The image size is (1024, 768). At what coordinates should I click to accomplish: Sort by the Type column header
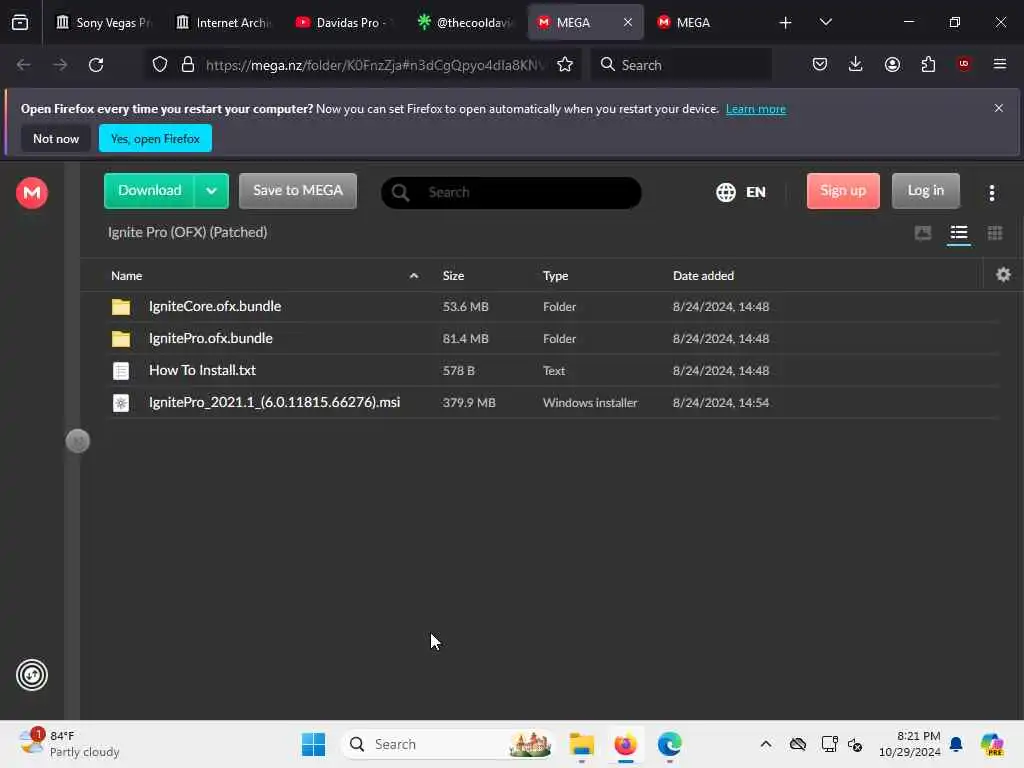[x=555, y=276]
